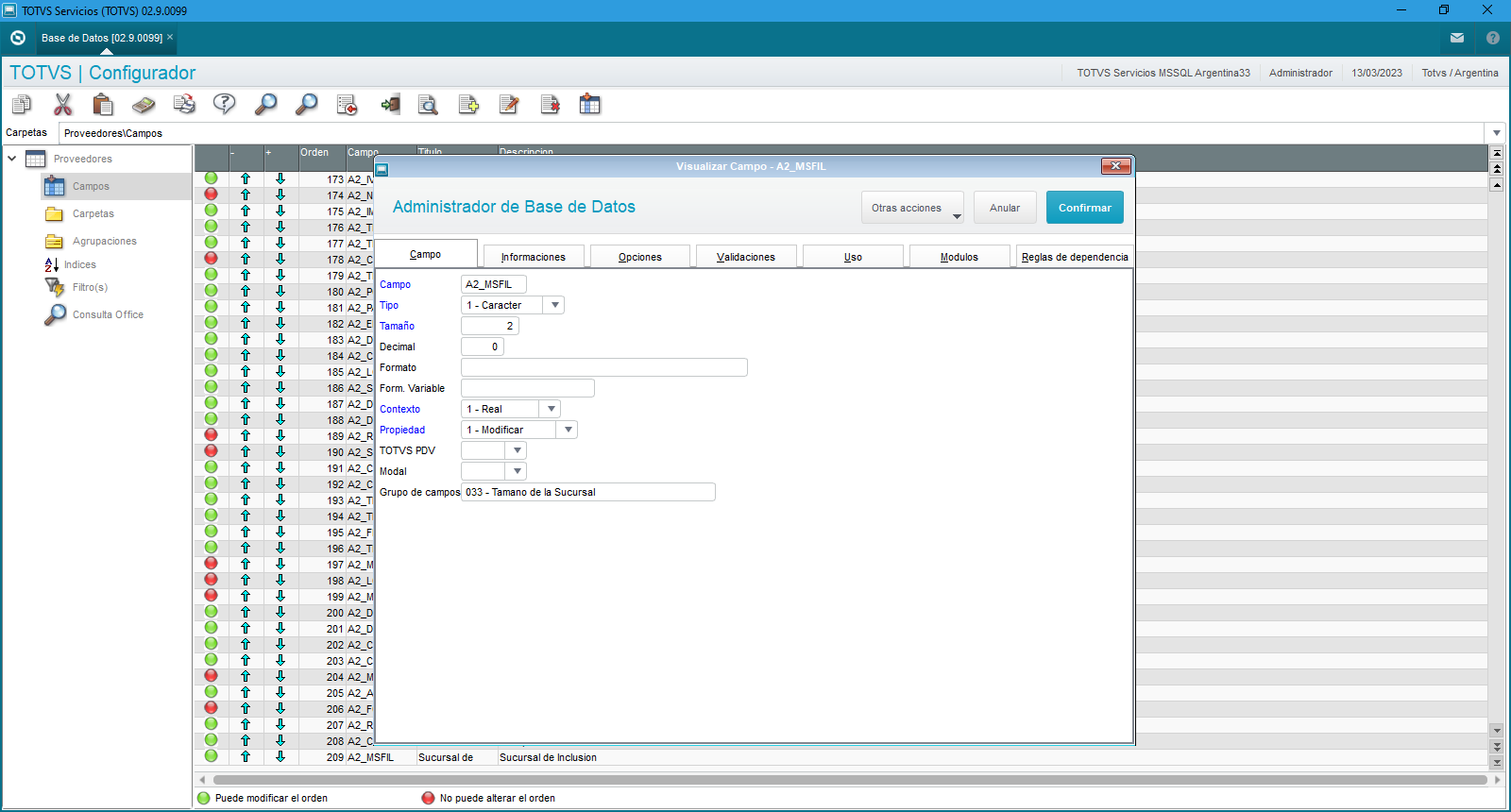1511x812 pixels.
Task: Click the Copy toolbar icon
Action: coord(21,104)
